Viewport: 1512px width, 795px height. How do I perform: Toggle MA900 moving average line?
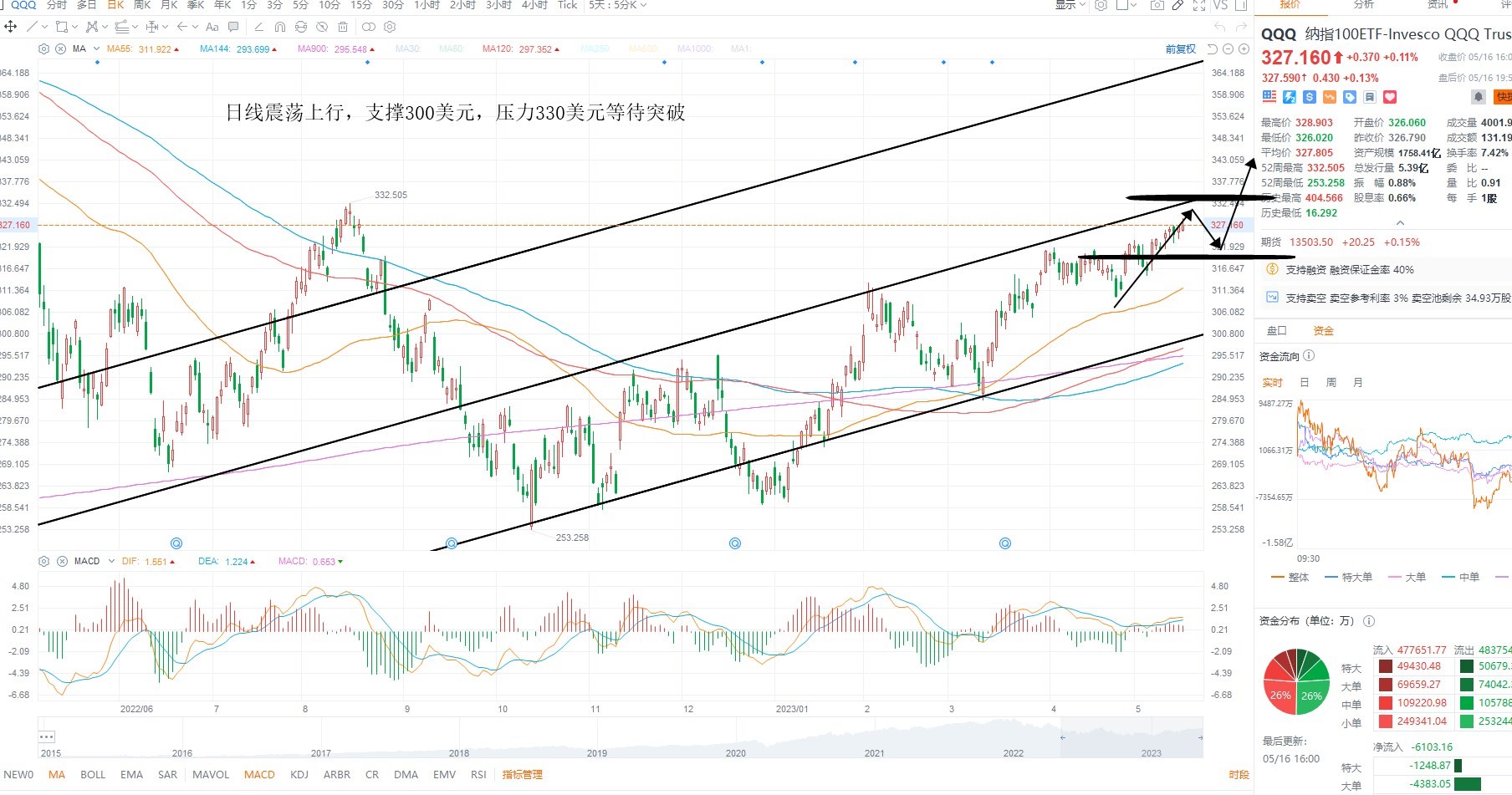coord(336,49)
